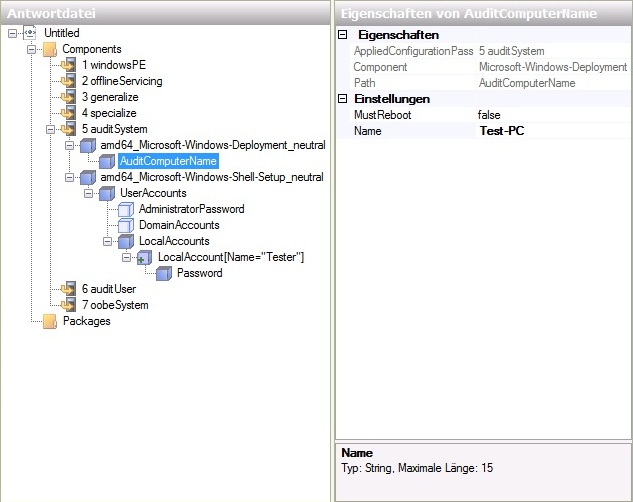Click the Components folder icon

pyautogui.click(x=50, y=49)
